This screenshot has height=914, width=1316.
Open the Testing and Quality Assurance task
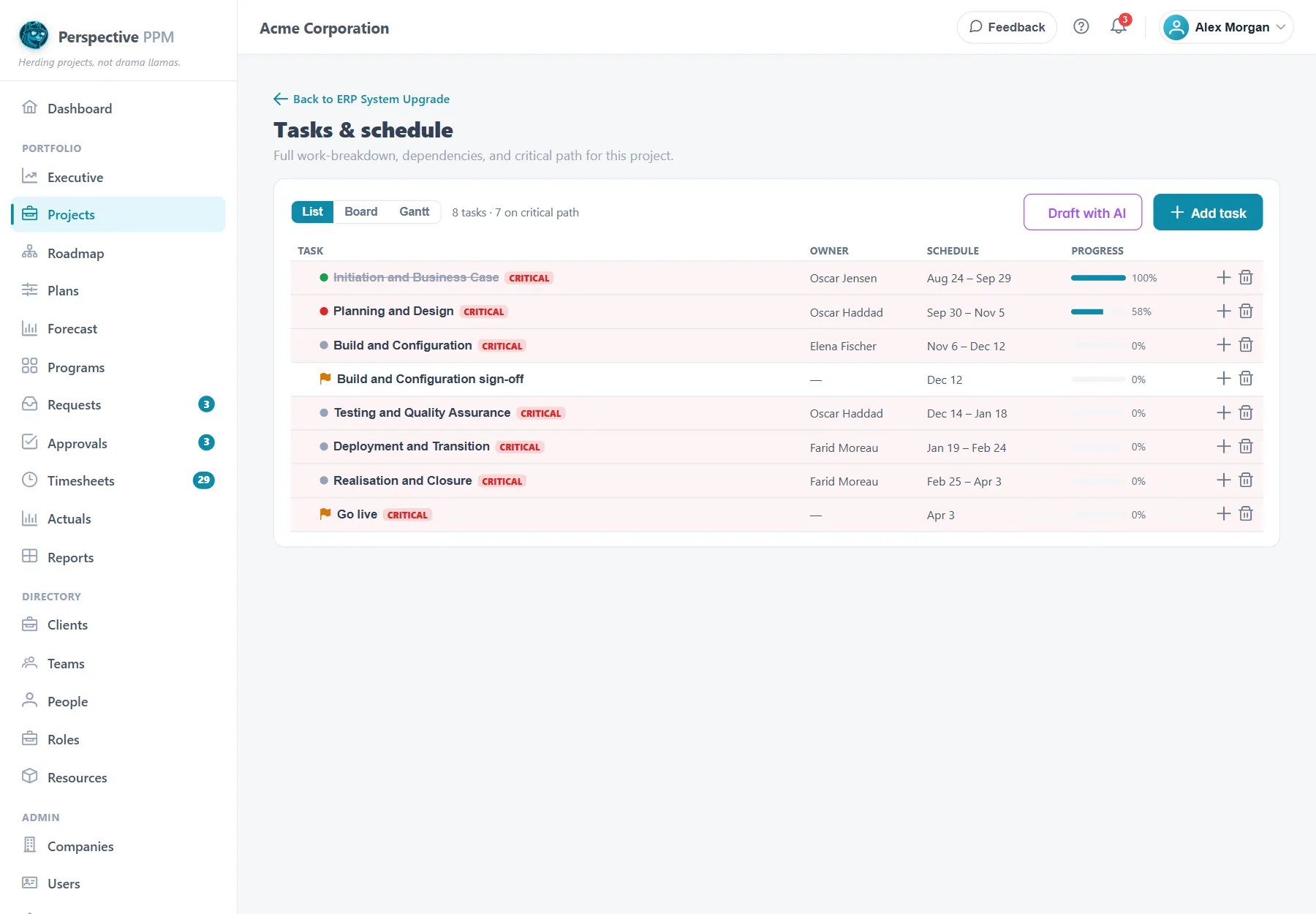422,413
